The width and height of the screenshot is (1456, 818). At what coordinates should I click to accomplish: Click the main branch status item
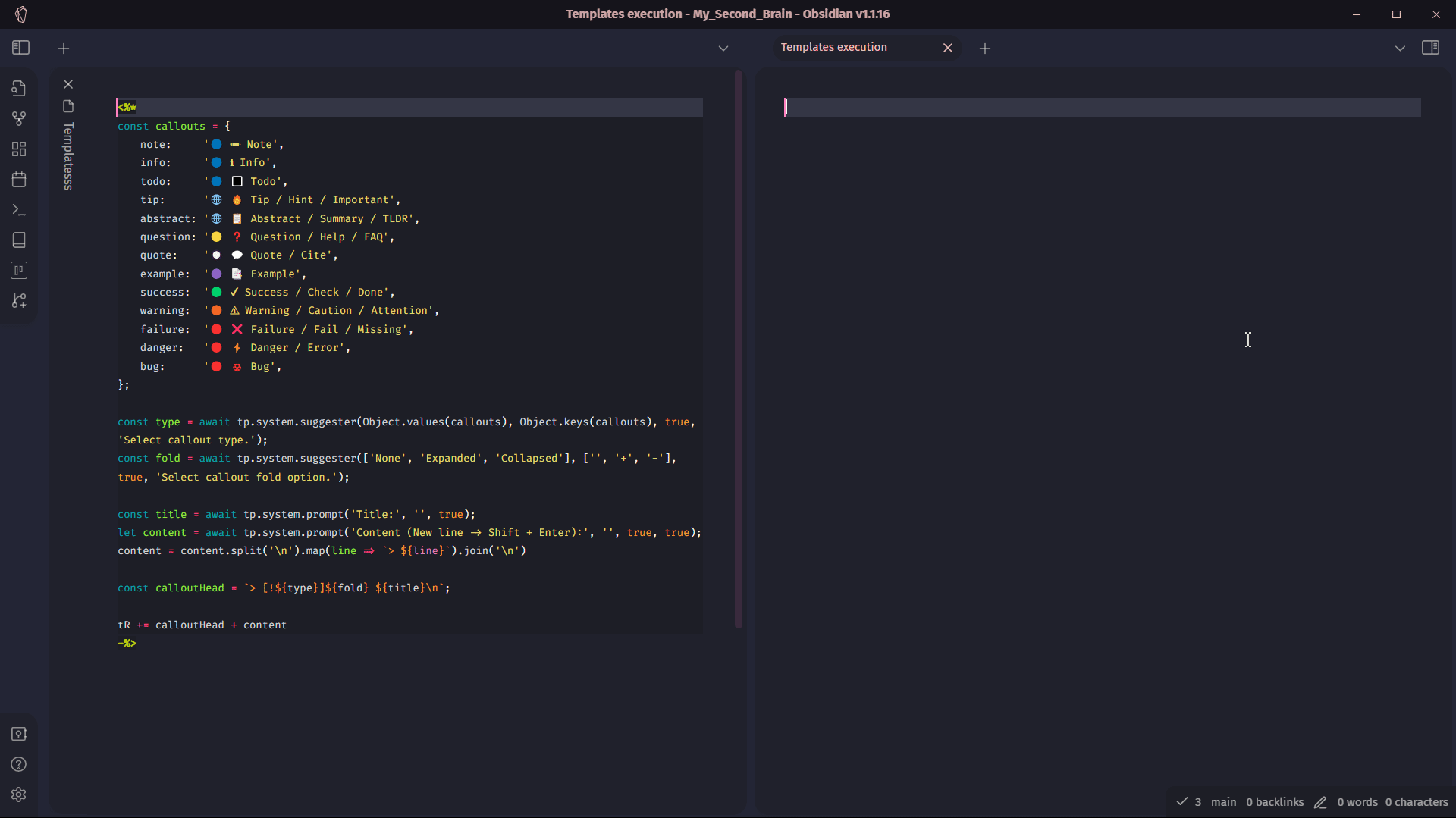[1223, 802]
